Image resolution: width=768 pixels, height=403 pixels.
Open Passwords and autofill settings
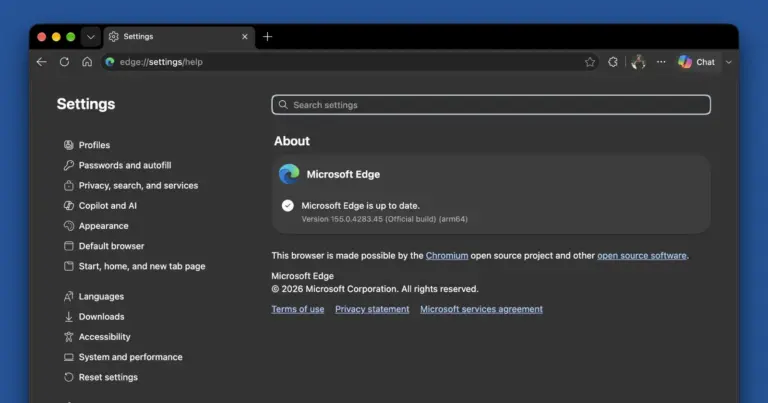tap(125, 166)
